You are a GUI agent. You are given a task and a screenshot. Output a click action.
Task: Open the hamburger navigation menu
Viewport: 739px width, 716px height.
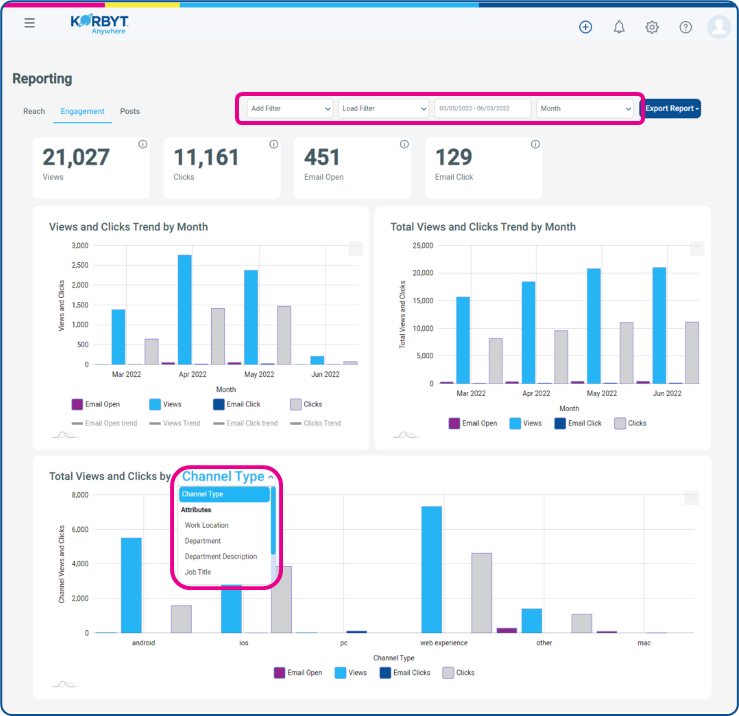(x=29, y=23)
